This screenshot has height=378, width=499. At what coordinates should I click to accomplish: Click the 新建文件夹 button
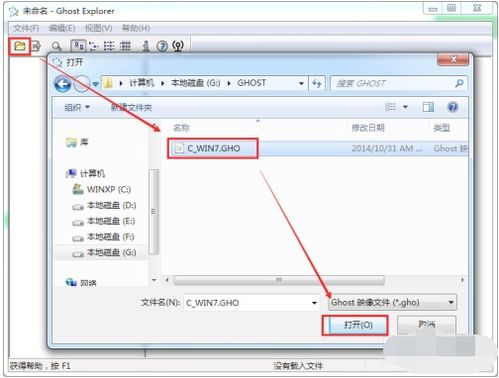click(x=131, y=107)
